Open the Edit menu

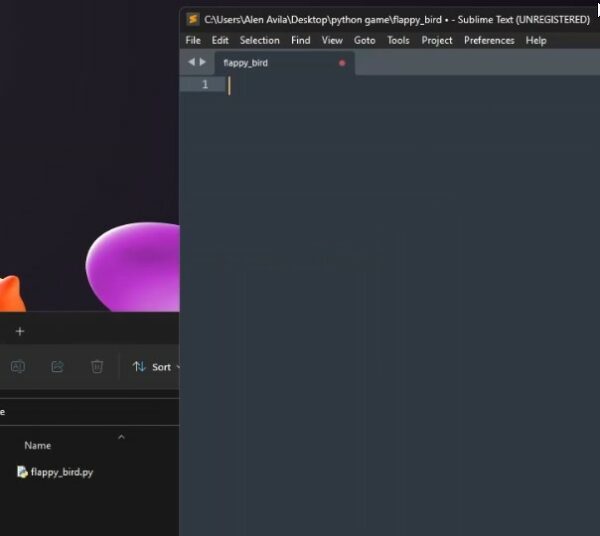tap(220, 40)
